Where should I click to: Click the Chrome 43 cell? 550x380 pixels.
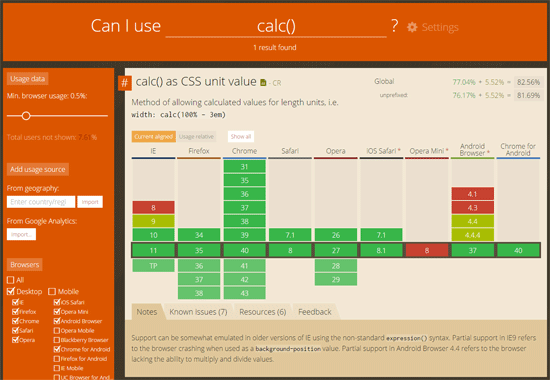click(244, 293)
